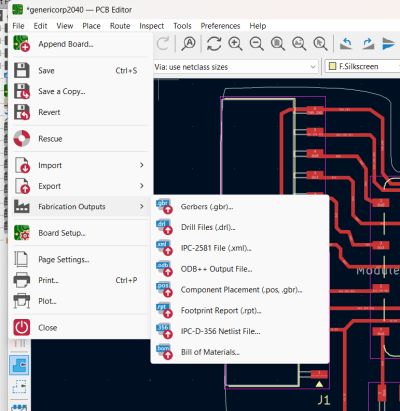The image size is (400, 411).
Task: Click Fabrication Outputs factory icon
Action: click(x=22, y=207)
